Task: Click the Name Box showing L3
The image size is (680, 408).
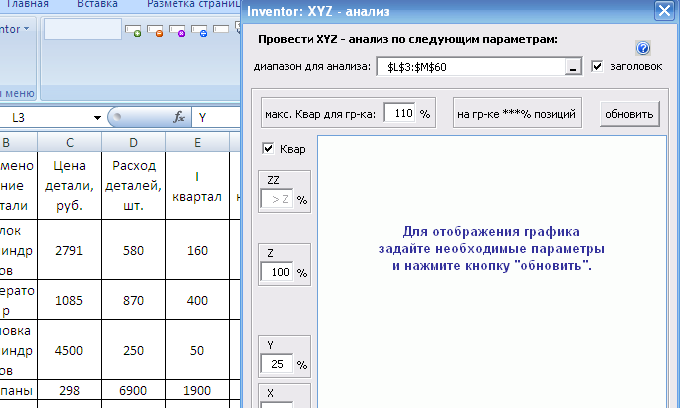Action: [x=46, y=118]
